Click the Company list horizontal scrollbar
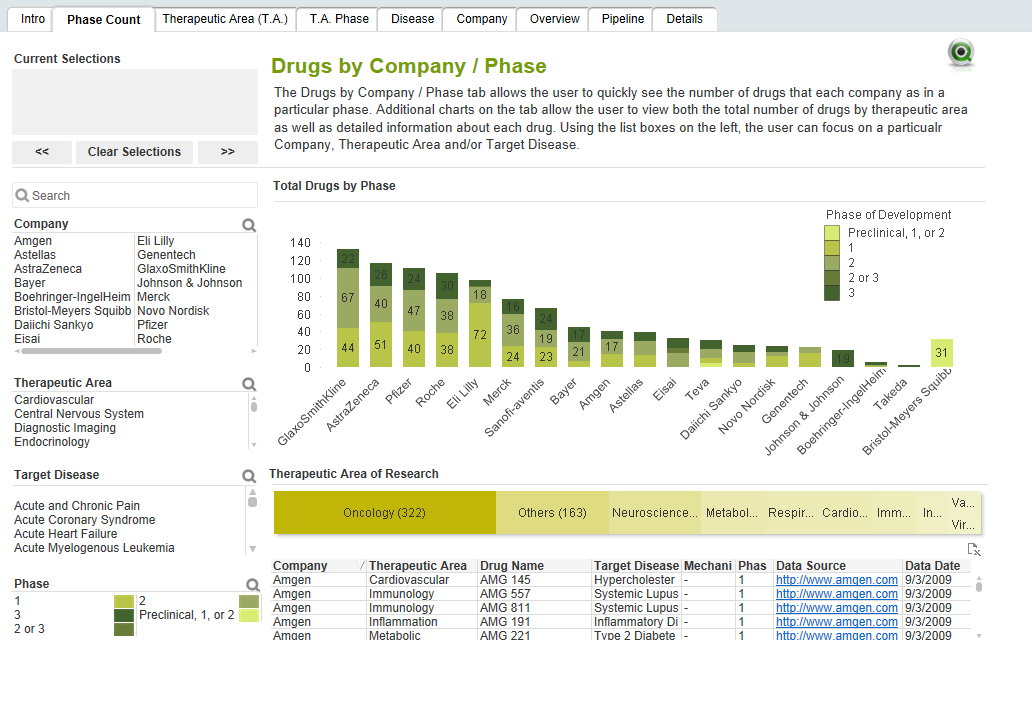The height and width of the screenshot is (712, 1032). click(91, 351)
